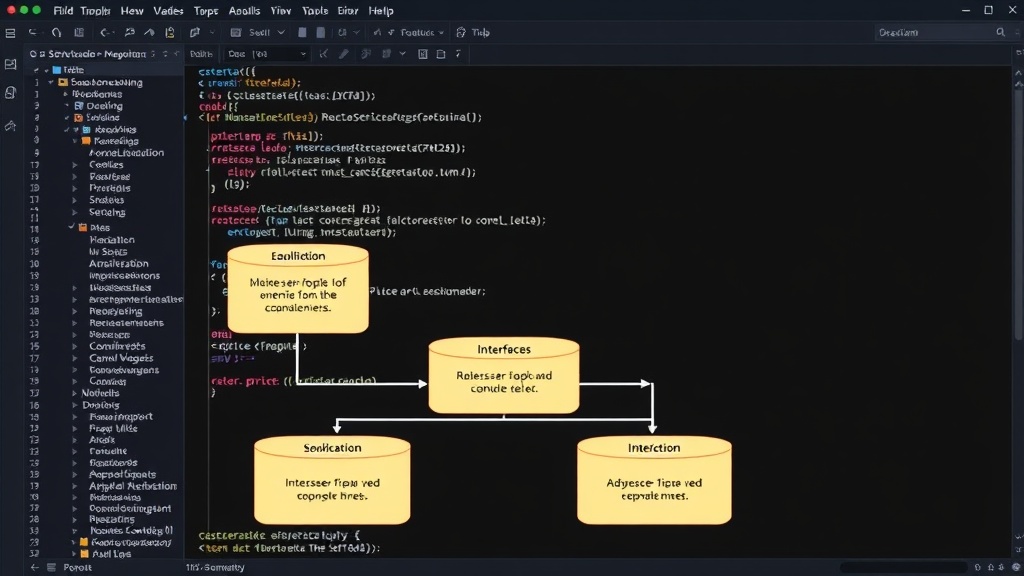This screenshot has height=576, width=1024.
Task: Click the left-arrow back navigation toolbar icon
Action: [x=104, y=33]
